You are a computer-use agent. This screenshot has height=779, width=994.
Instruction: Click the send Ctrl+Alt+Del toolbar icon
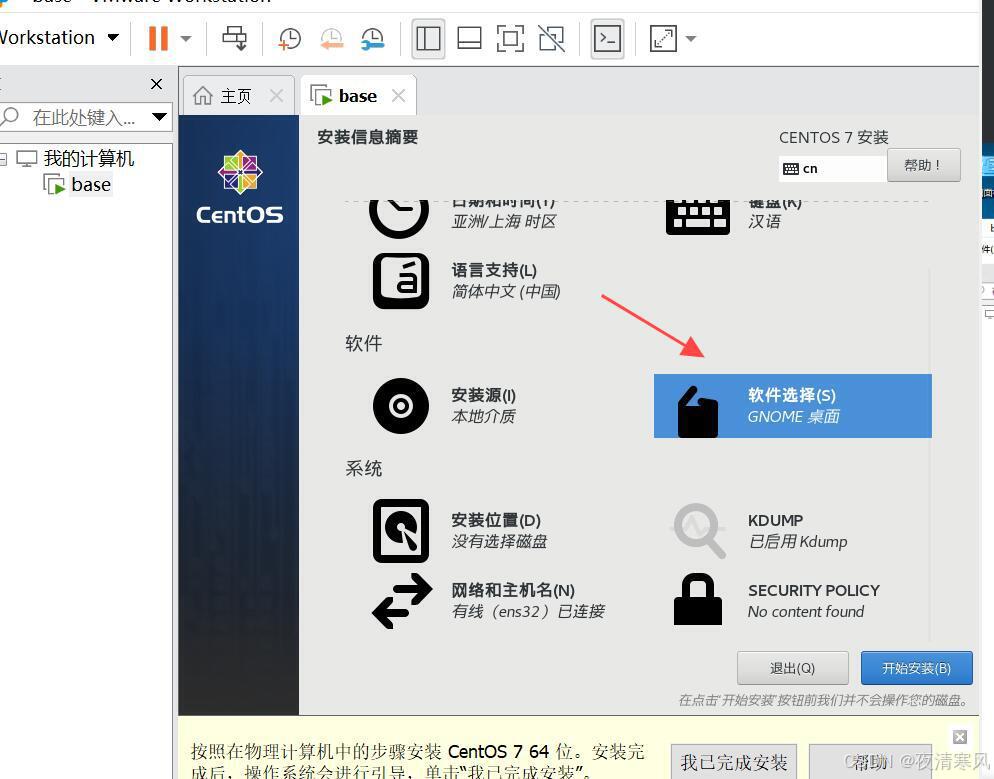pyautogui.click(x=235, y=38)
